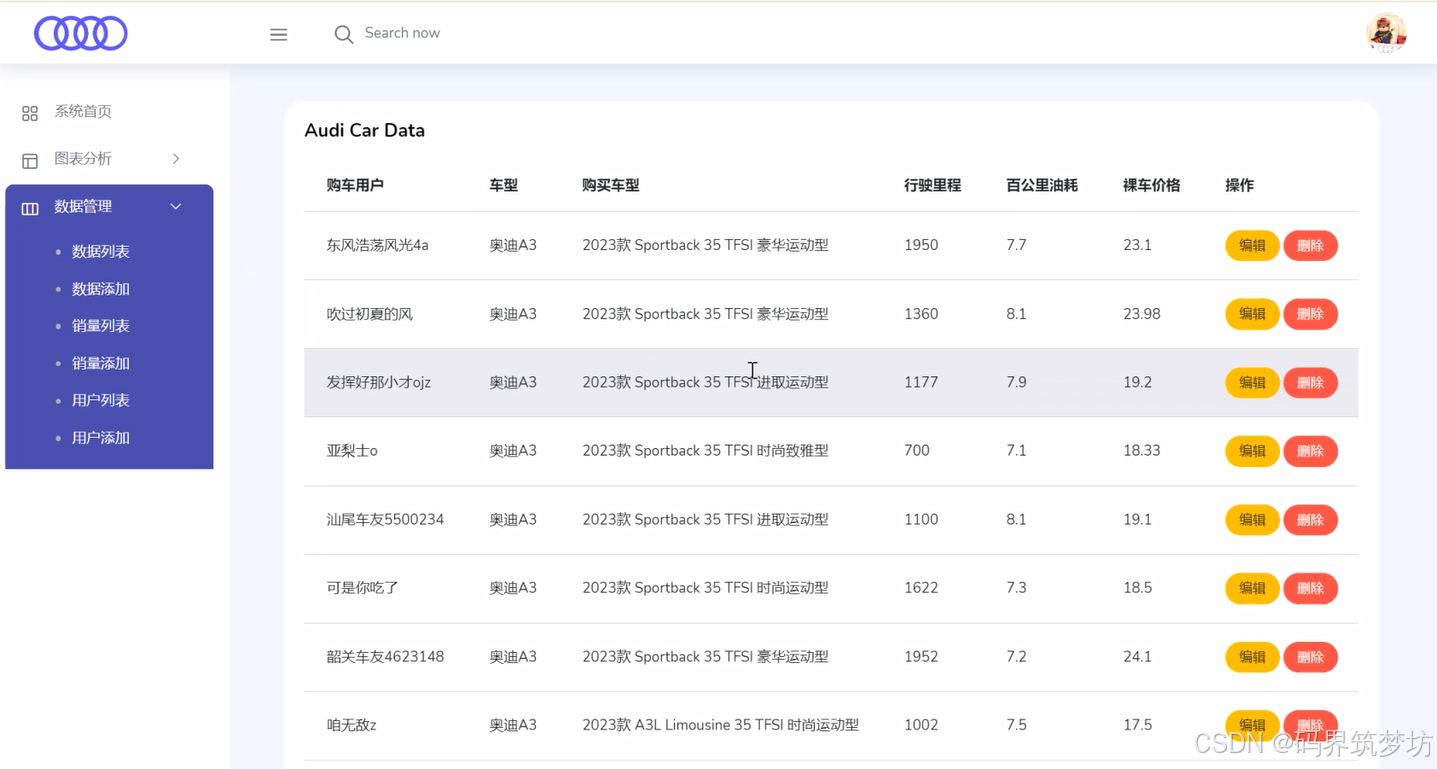The image size is (1437, 769).
Task: Delete the 亚梨士o row
Action: point(1310,451)
